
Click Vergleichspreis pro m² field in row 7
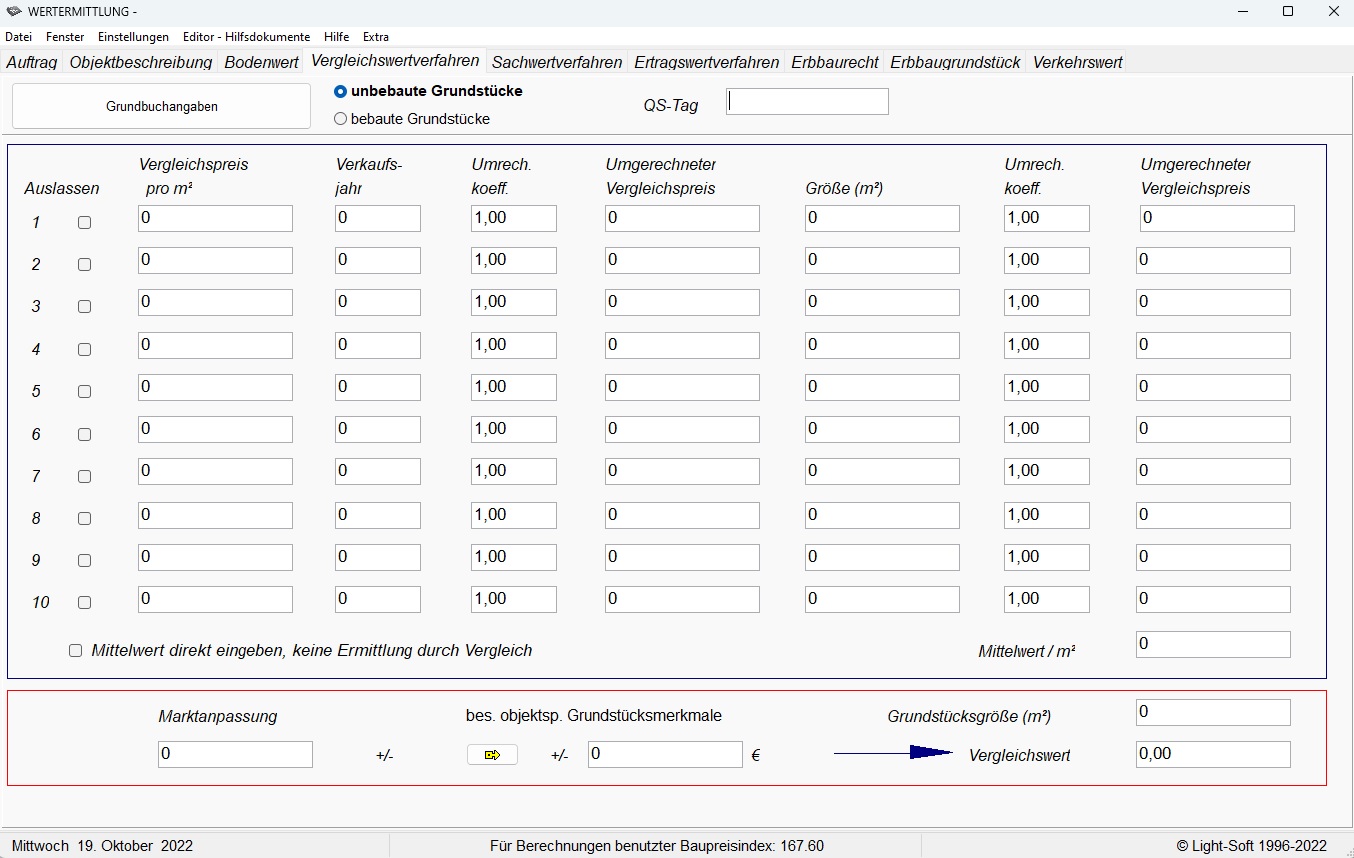(215, 472)
